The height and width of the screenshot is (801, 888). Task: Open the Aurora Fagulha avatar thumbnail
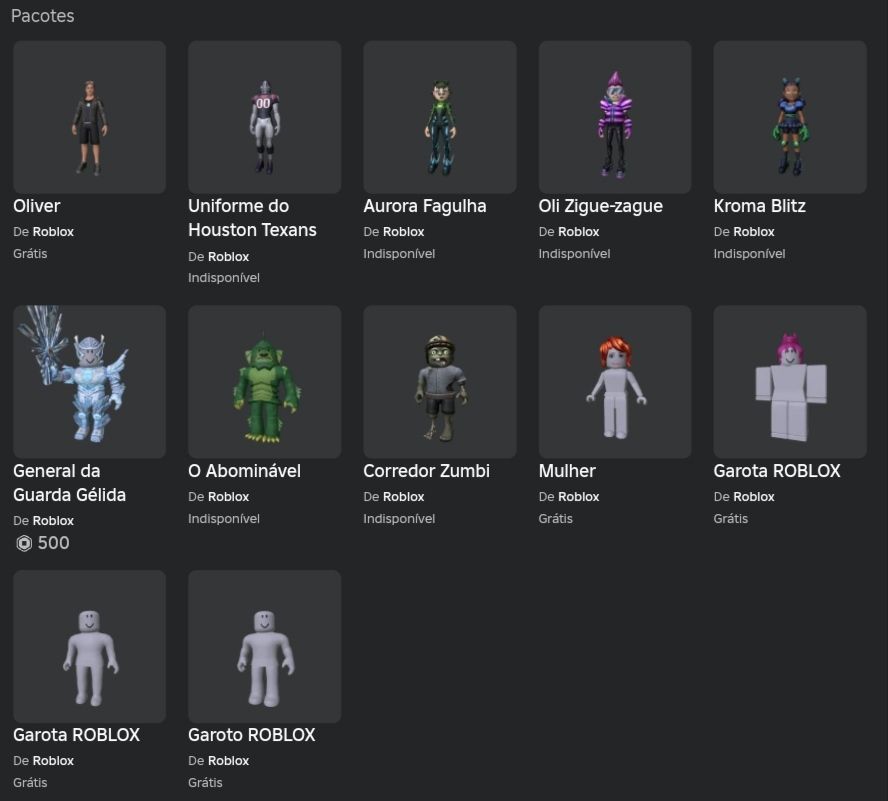tap(439, 117)
